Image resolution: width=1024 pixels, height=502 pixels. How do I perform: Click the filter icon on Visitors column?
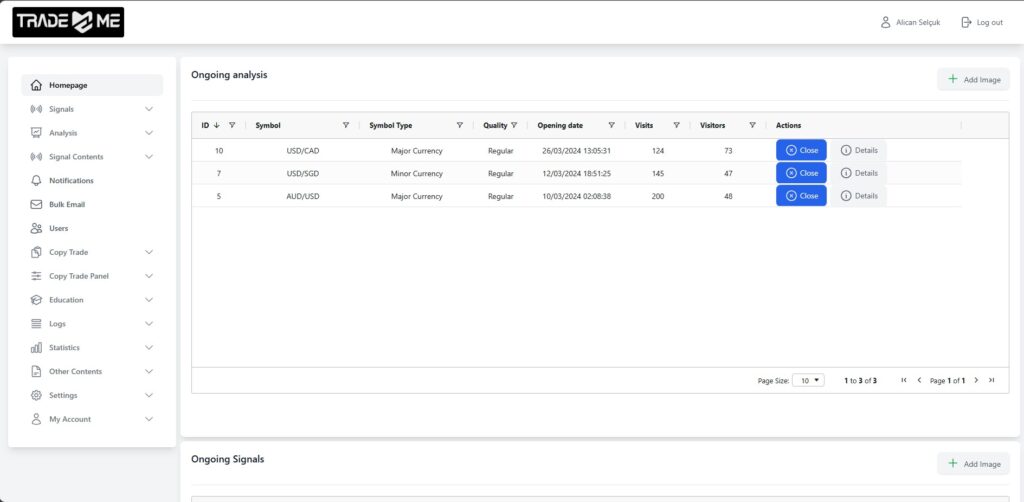click(x=752, y=126)
